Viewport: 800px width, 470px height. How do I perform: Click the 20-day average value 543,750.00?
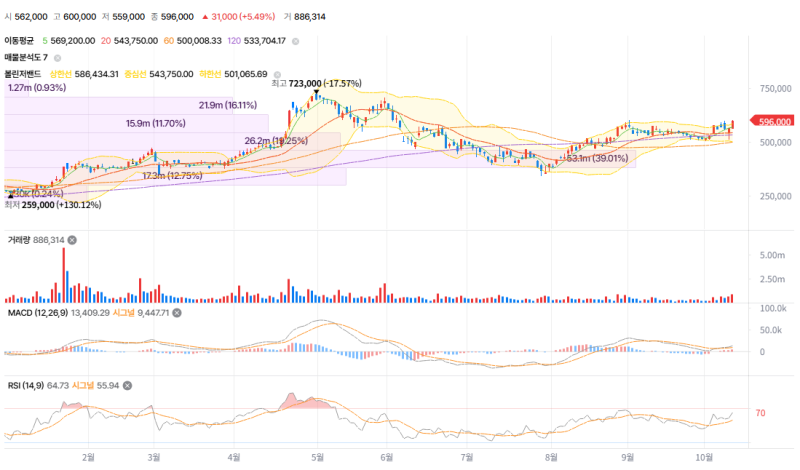136,41
